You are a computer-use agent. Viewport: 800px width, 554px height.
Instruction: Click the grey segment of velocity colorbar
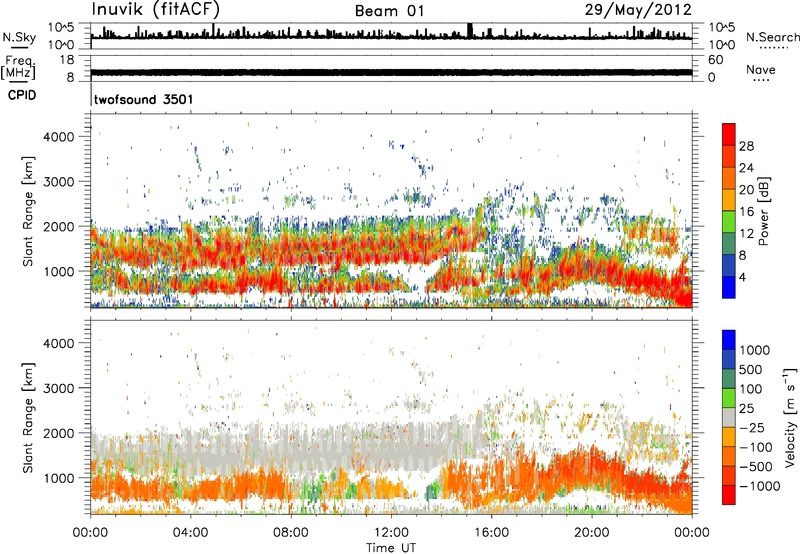729,417
